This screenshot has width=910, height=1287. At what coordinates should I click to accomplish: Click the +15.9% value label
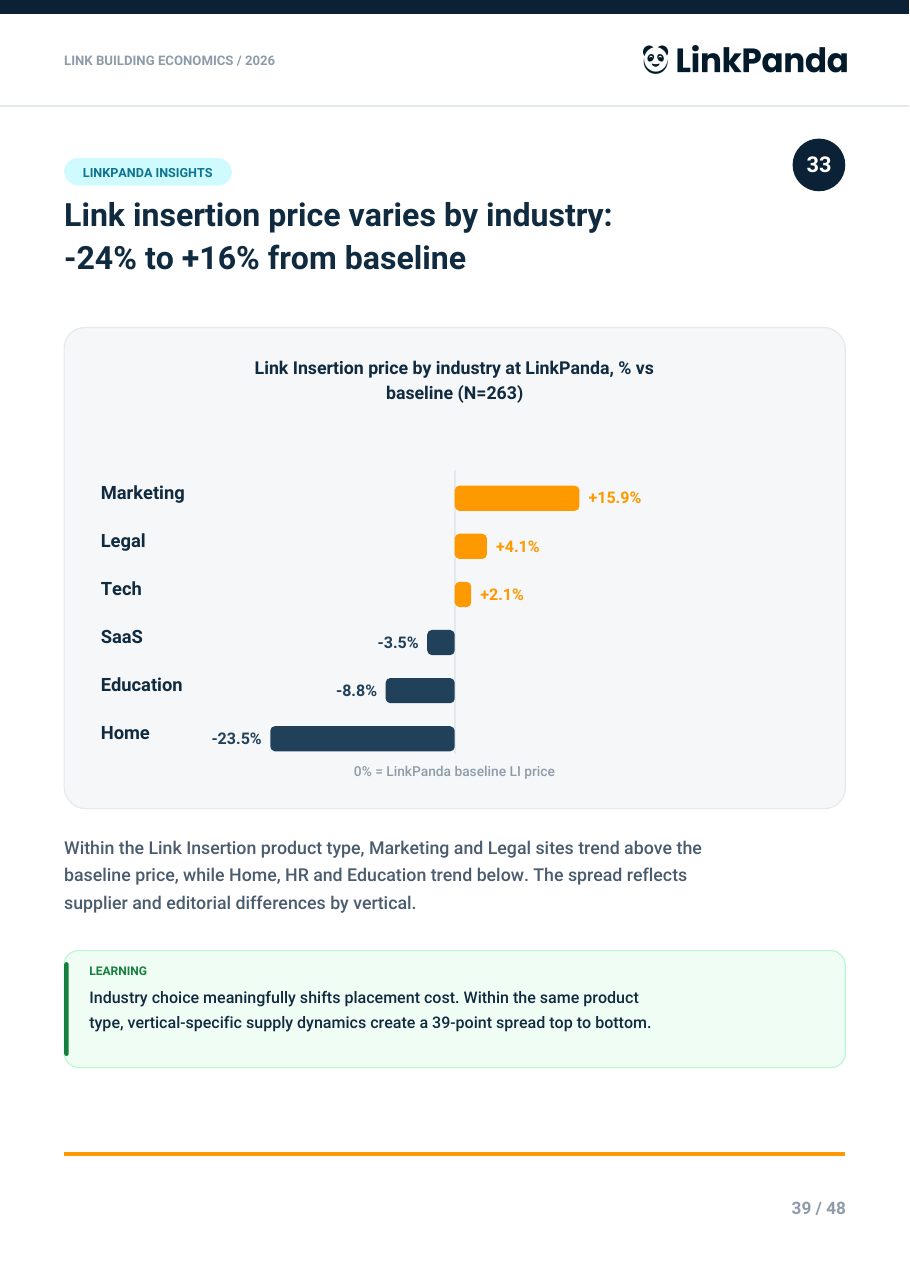point(614,498)
